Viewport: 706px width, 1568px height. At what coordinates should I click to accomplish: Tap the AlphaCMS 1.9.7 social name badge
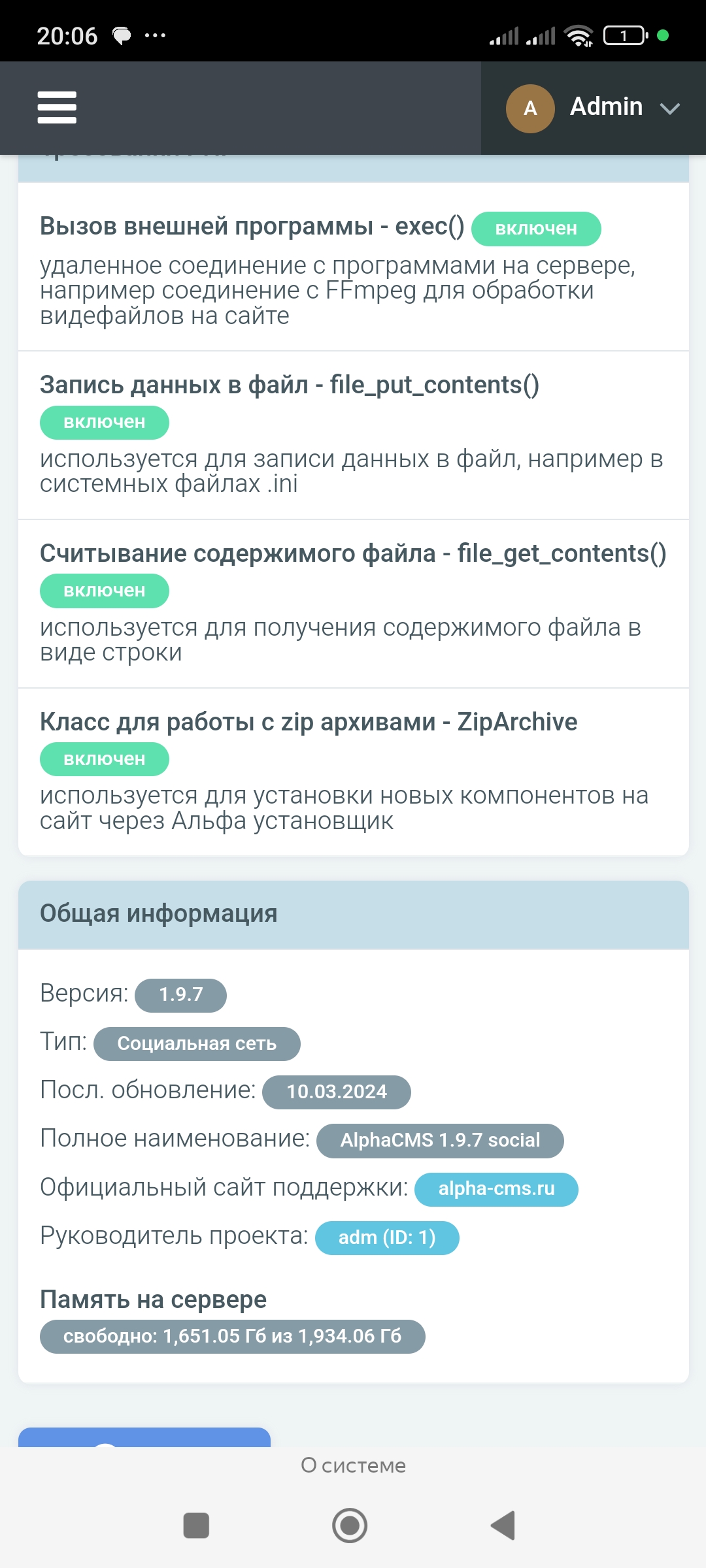click(440, 1141)
